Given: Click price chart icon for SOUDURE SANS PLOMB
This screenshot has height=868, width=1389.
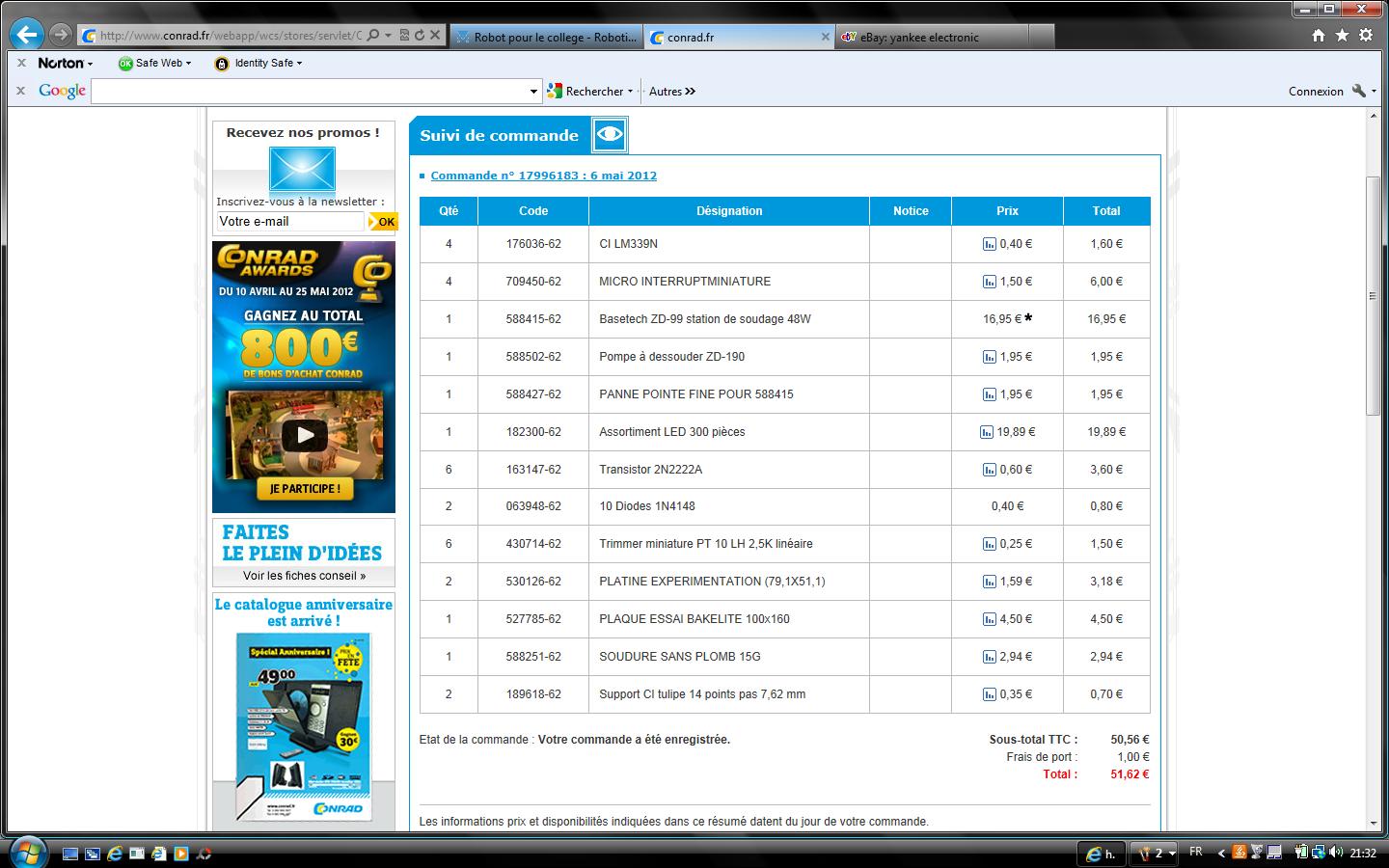Looking at the screenshot, I should (x=989, y=657).
